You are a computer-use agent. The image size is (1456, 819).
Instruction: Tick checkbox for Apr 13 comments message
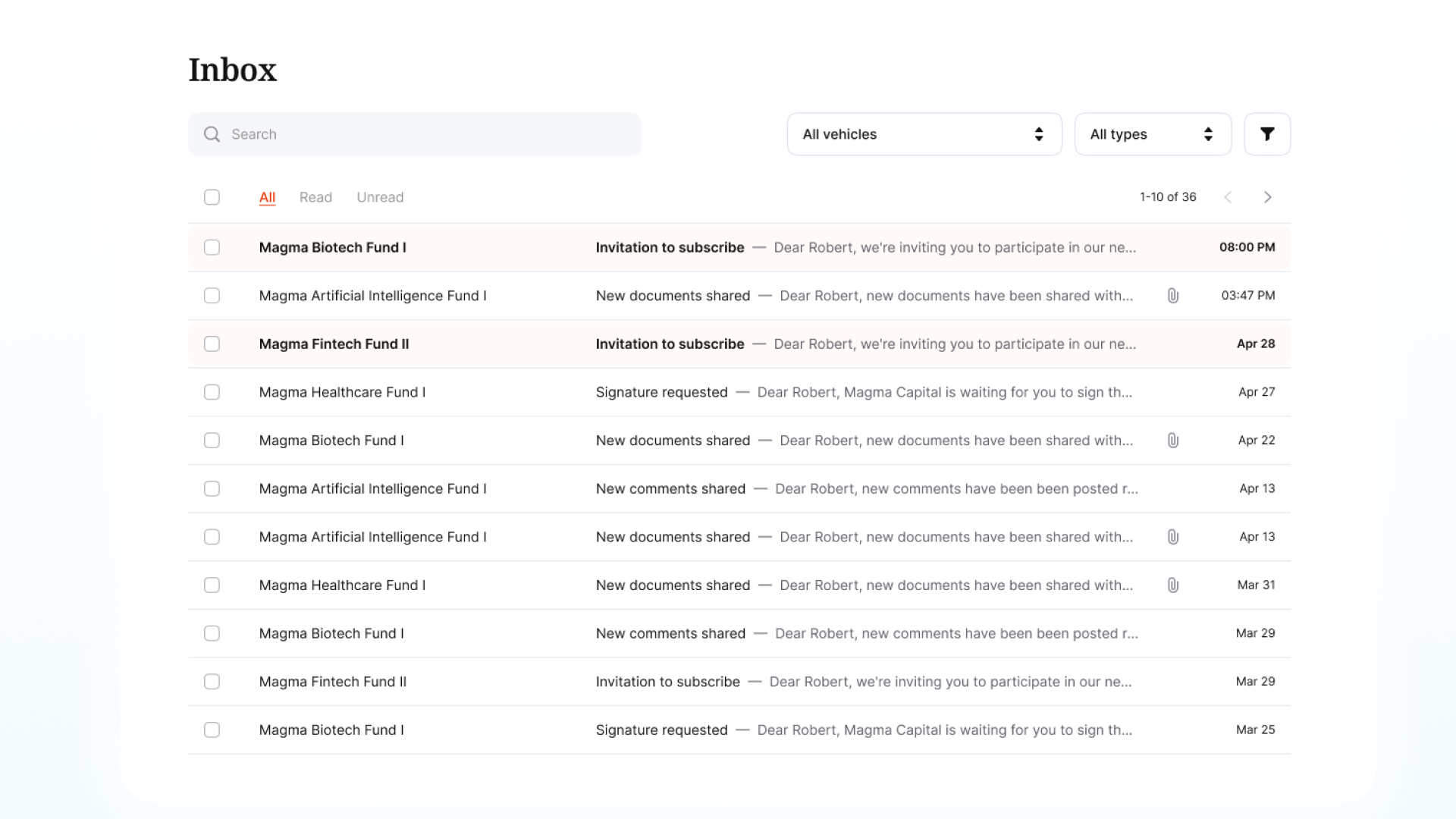(x=212, y=488)
